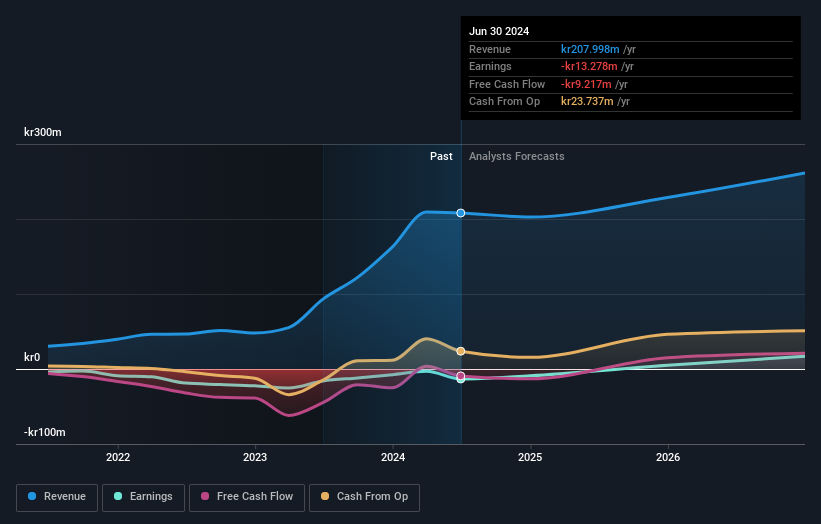Click the Earnings row label in tooltip
Screen dimensions: 821x524
[x=490, y=66]
